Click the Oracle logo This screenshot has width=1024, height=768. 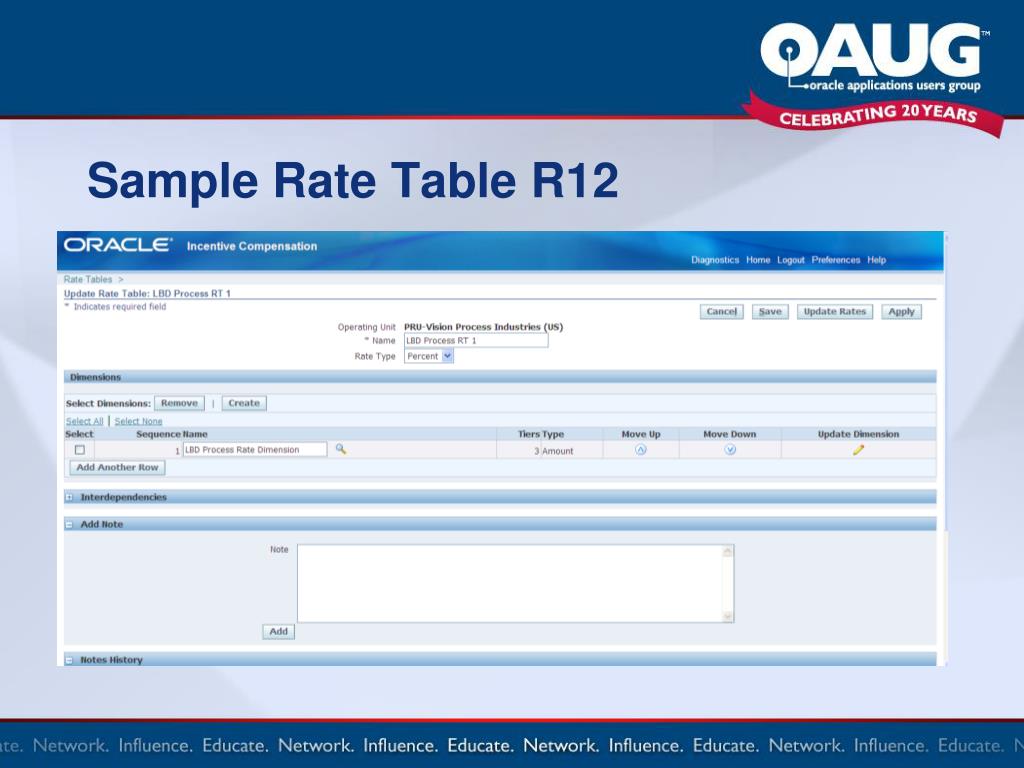(118, 246)
